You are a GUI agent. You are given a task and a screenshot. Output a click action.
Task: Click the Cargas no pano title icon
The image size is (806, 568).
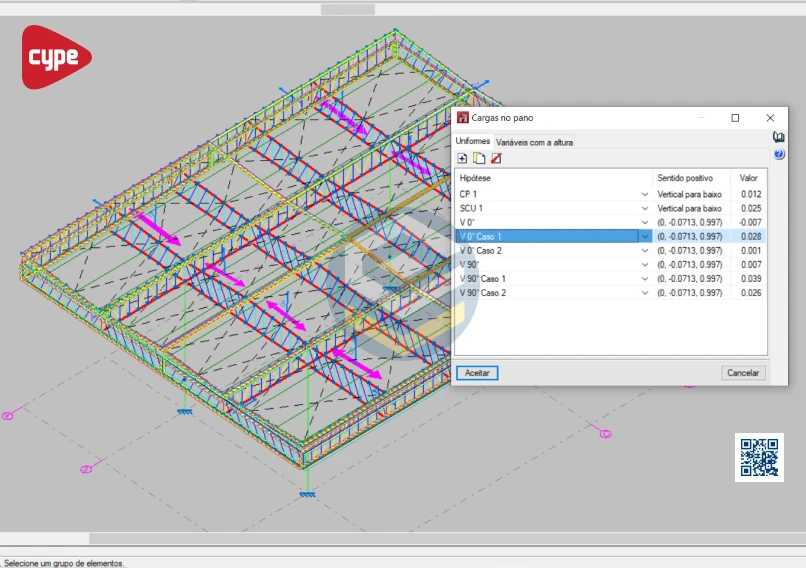click(463, 118)
